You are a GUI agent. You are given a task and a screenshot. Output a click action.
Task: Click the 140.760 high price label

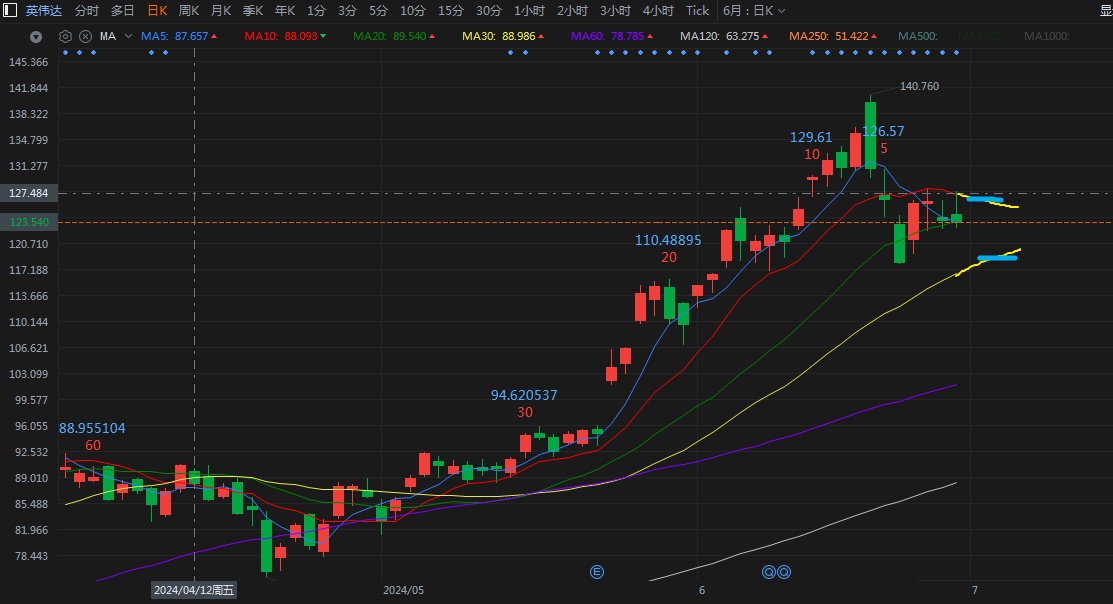(919, 86)
